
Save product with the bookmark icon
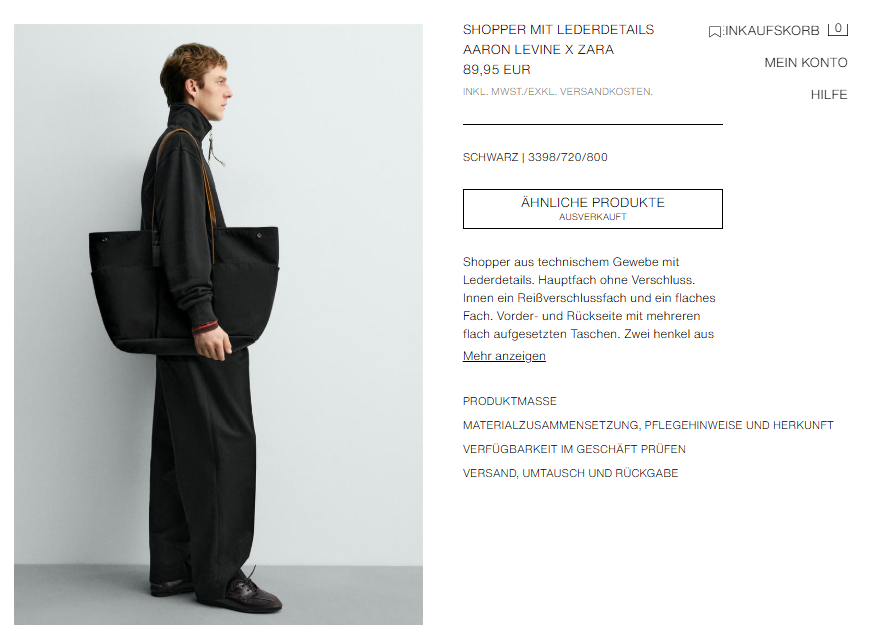point(714,32)
